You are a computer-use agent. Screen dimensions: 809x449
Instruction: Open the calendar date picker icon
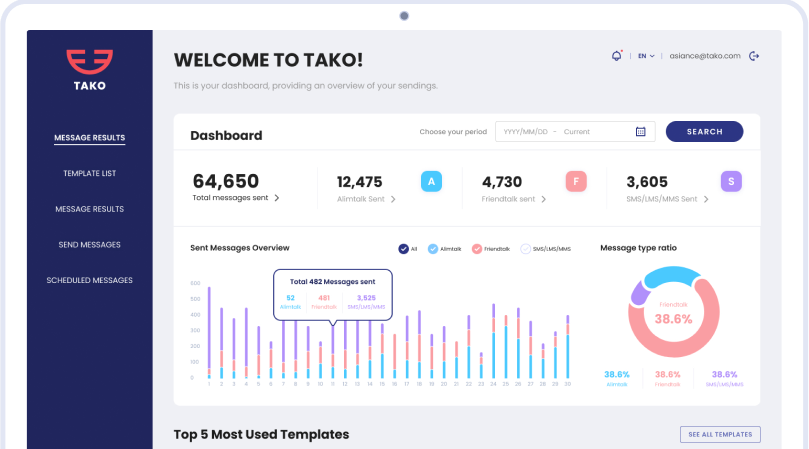pyautogui.click(x=641, y=131)
